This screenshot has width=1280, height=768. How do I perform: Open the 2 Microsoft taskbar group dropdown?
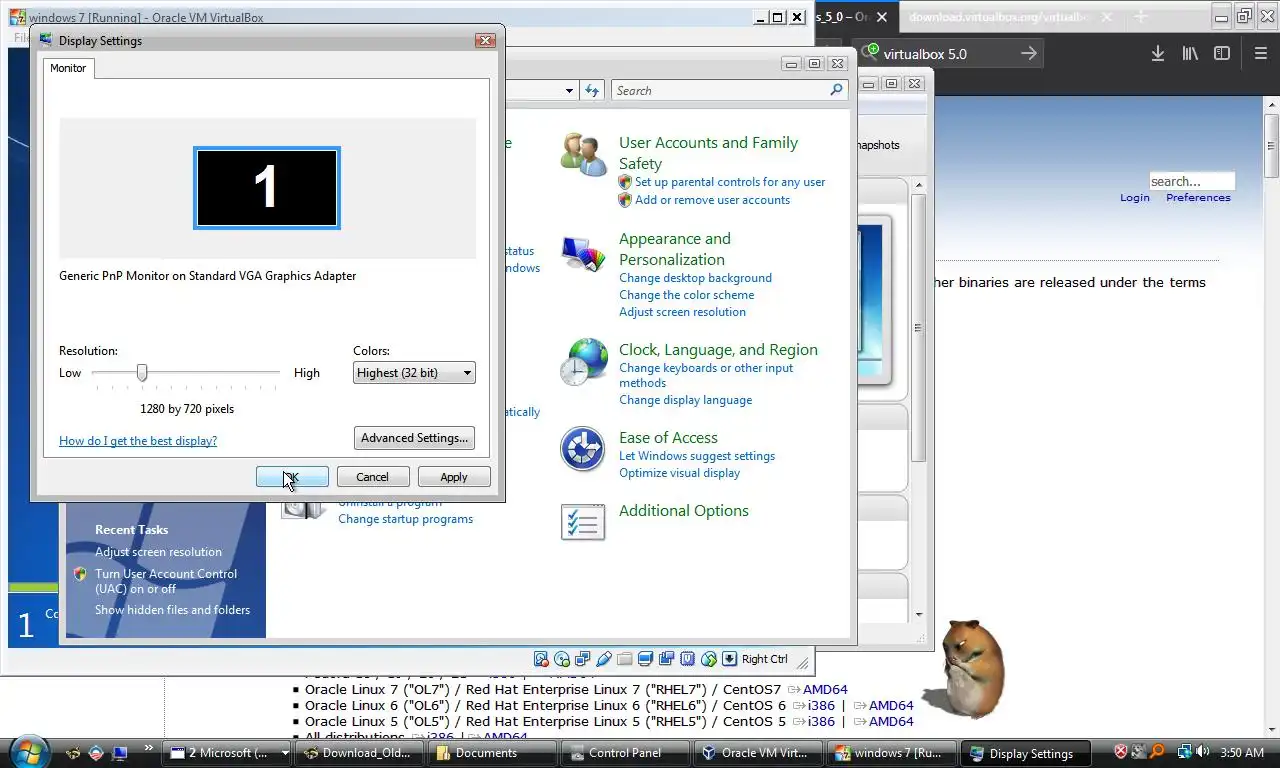pos(285,753)
